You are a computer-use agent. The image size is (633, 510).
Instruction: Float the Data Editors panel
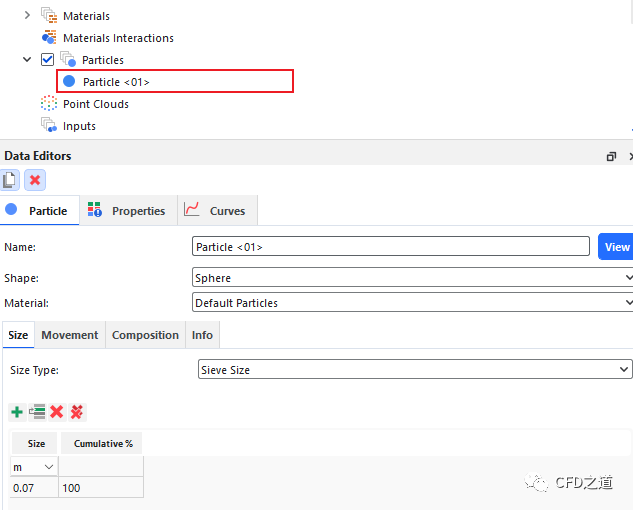[x=611, y=157]
